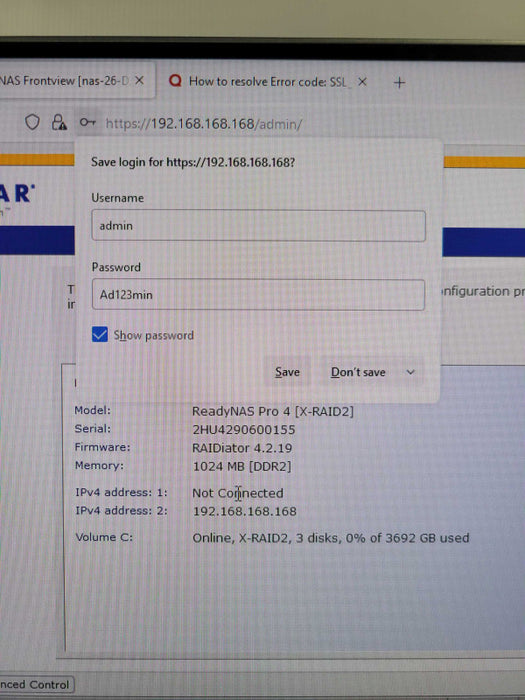This screenshot has height=700, width=525.
Task: Switch to How to resolve Error code tab
Action: [x=270, y=82]
